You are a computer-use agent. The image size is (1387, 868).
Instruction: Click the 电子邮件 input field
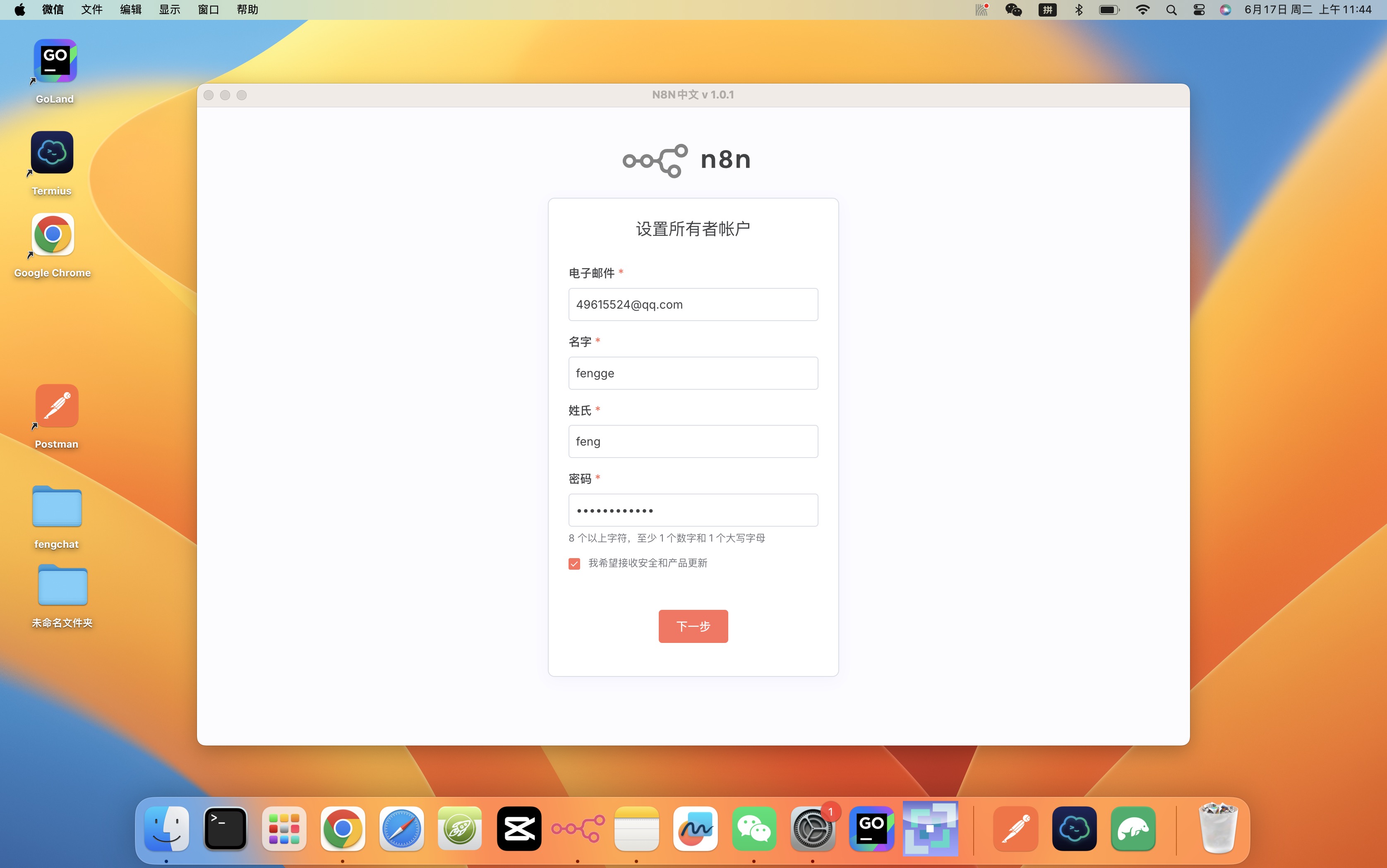[x=693, y=304]
